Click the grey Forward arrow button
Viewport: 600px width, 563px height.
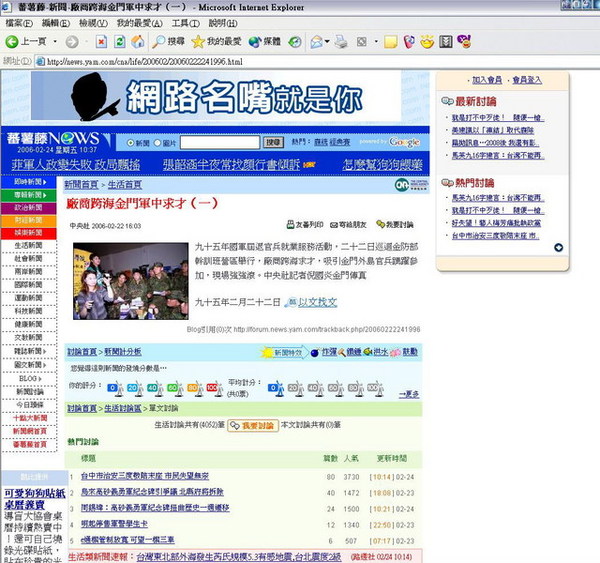72,42
